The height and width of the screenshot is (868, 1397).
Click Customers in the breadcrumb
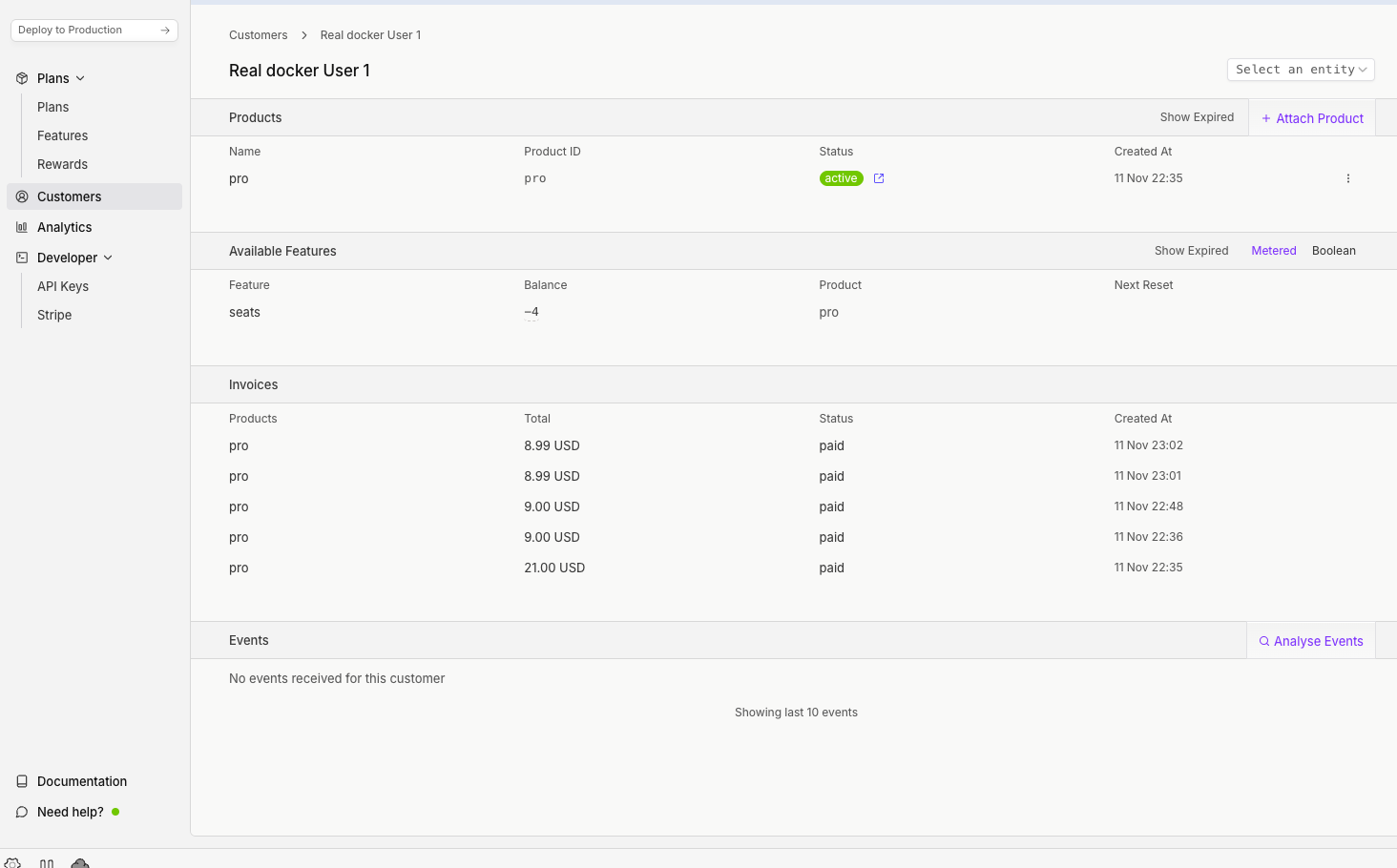[x=258, y=35]
